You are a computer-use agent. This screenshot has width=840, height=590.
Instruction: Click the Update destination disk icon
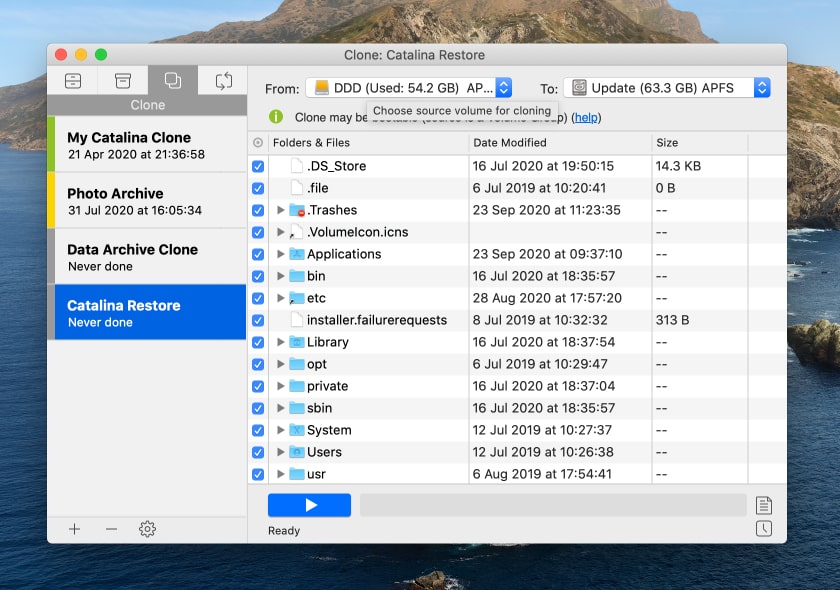click(x=579, y=87)
